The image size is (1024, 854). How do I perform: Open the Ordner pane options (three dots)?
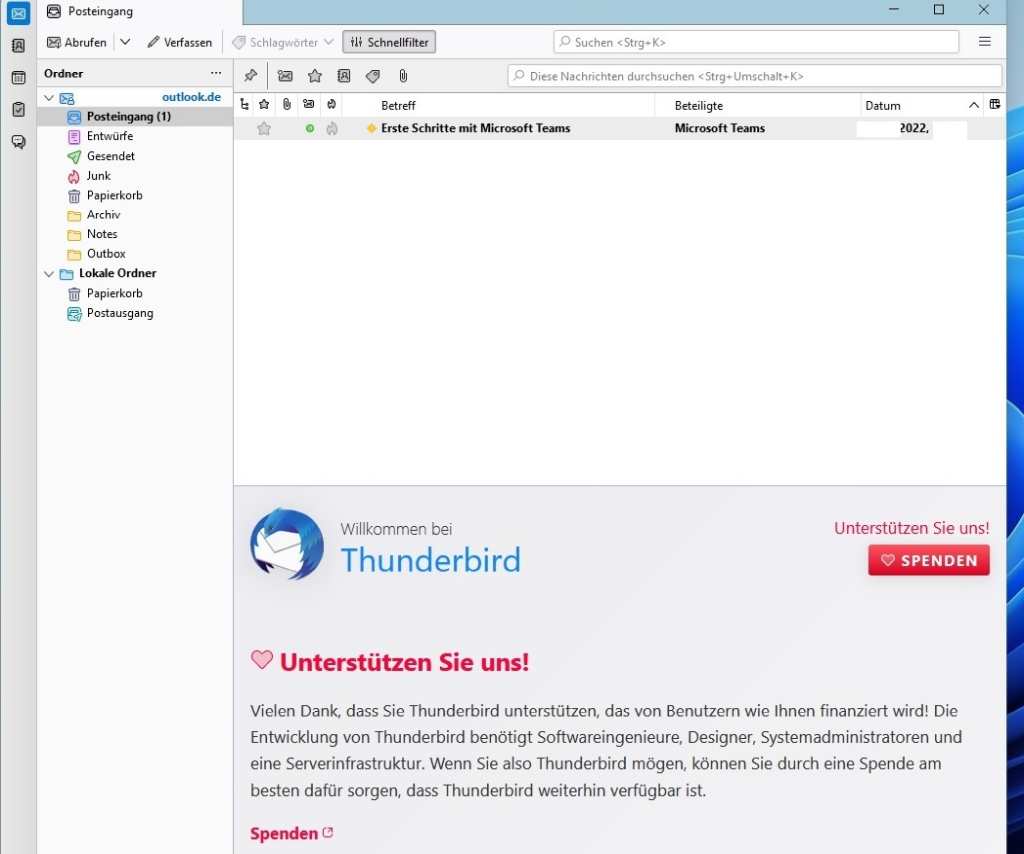[216, 73]
